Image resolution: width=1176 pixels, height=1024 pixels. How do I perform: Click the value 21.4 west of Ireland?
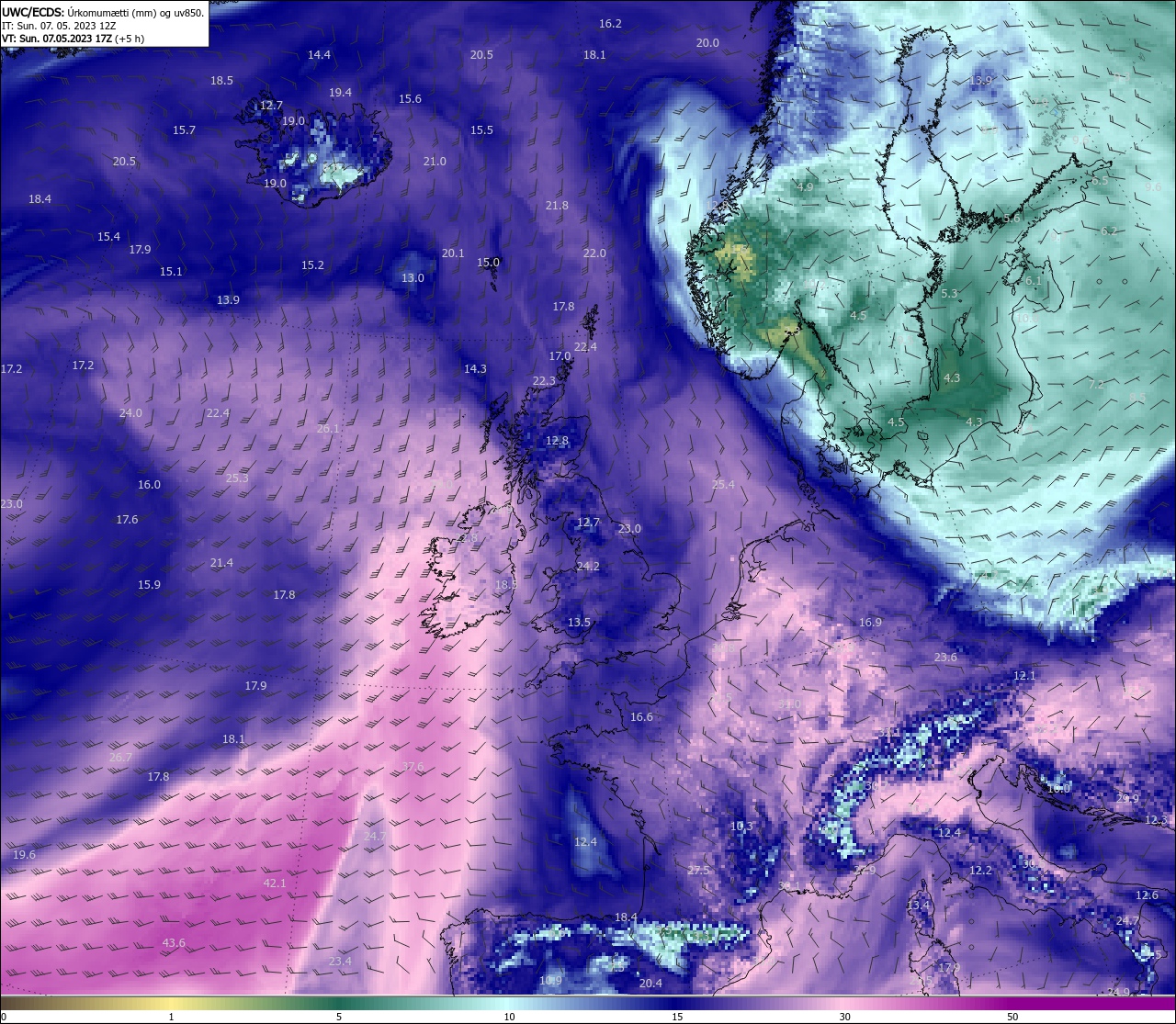(x=221, y=563)
